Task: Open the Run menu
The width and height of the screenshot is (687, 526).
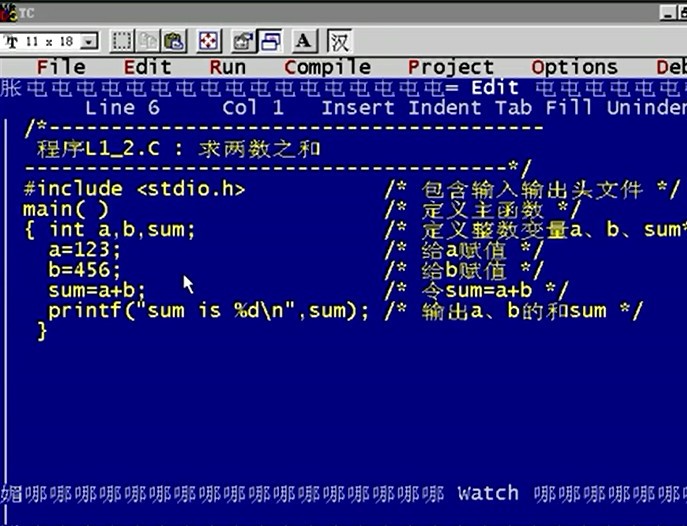Action: click(x=227, y=67)
